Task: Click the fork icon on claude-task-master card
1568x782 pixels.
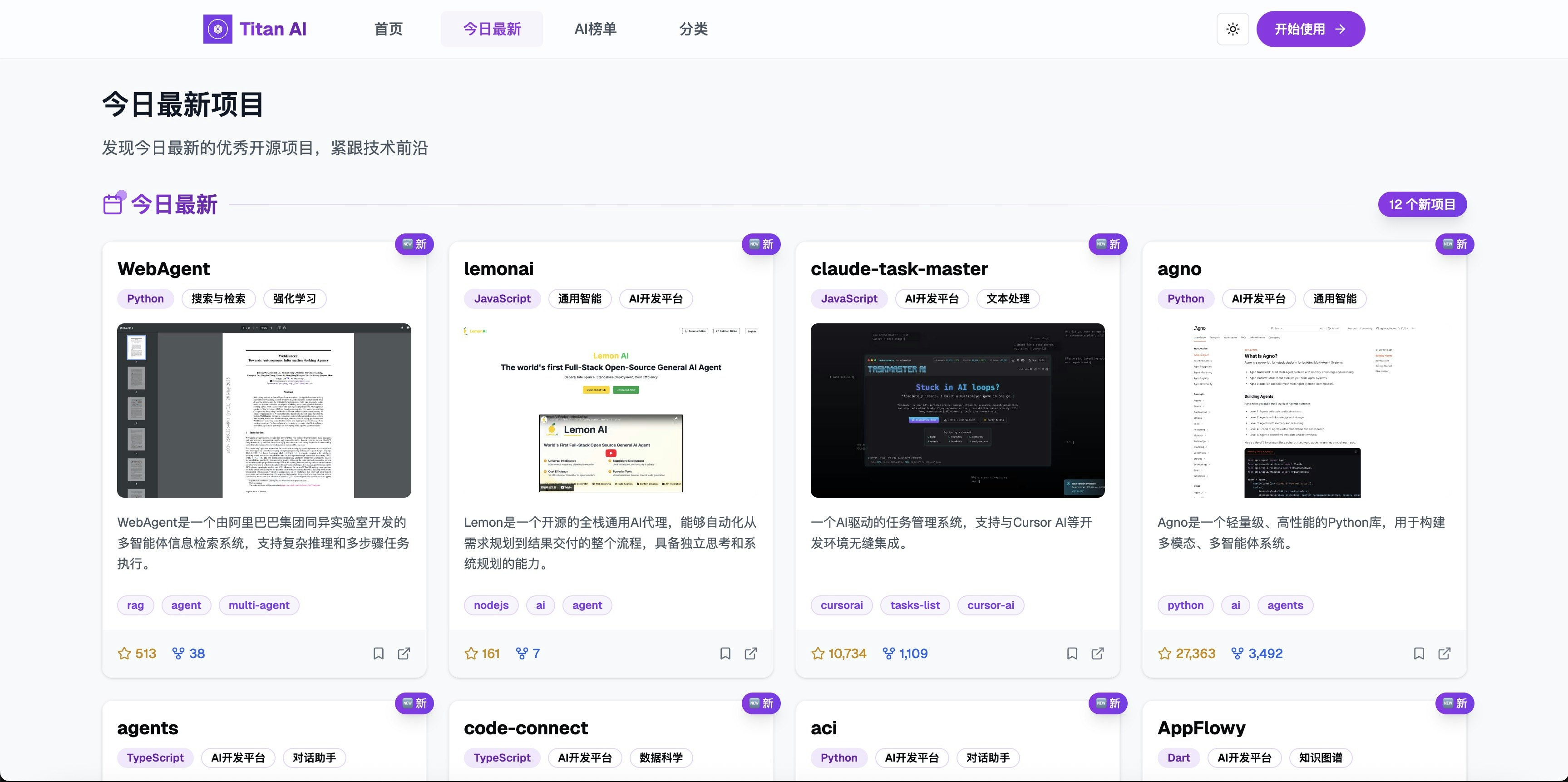Action: tap(889, 653)
